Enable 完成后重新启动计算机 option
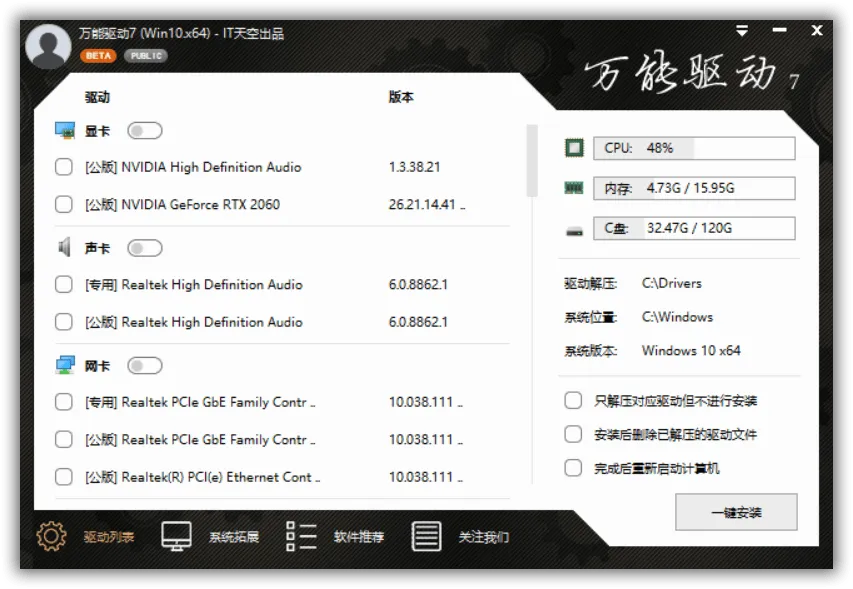The height and width of the screenshot is (589, 853). pos(573,468)
